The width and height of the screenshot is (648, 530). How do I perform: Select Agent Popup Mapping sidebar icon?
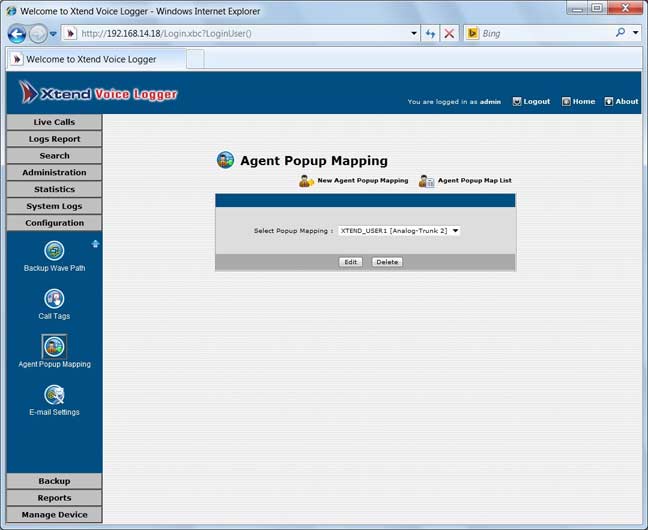pos(54,346)
